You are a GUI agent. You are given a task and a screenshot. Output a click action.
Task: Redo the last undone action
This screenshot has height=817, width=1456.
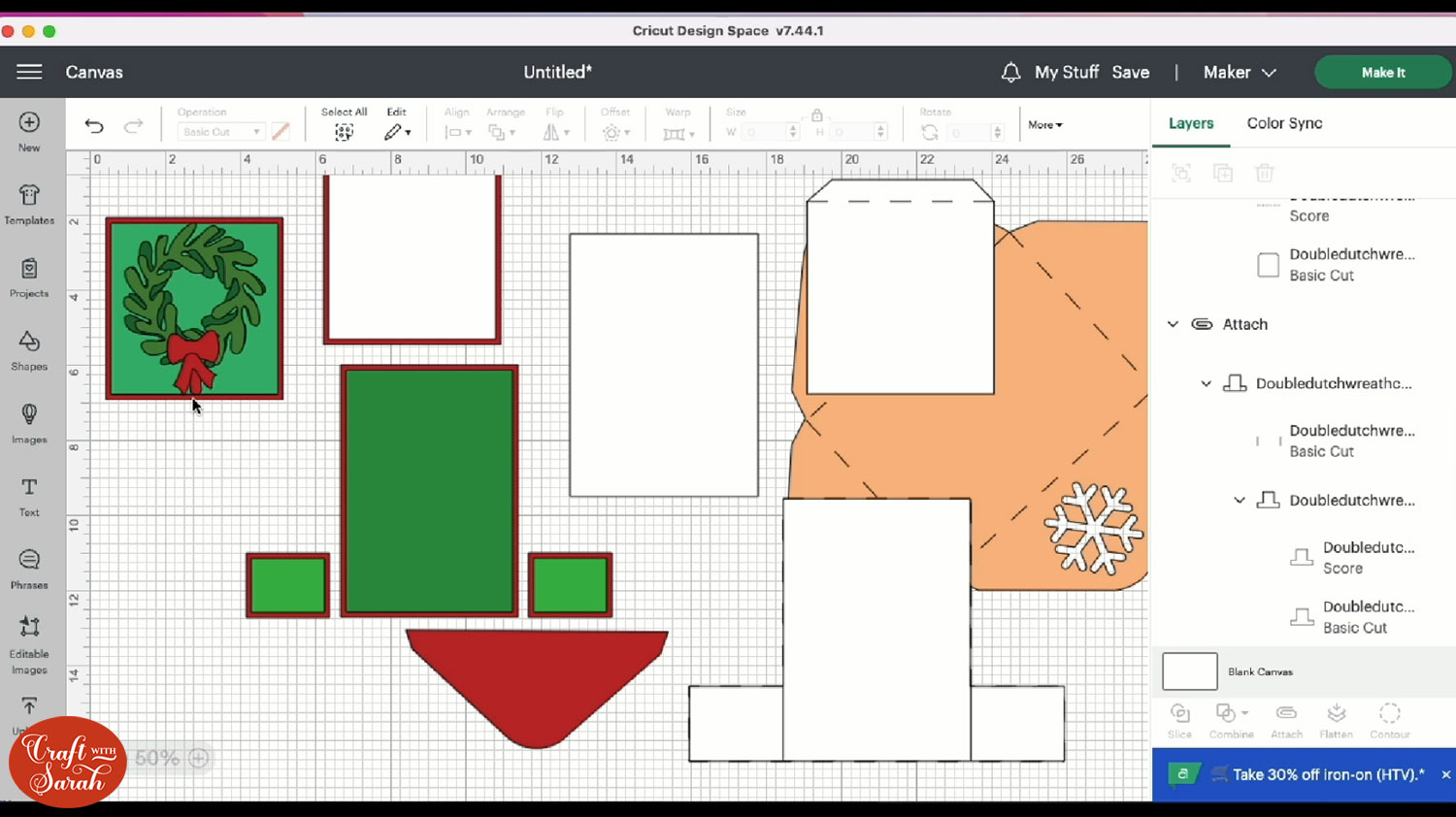click(x=133, y=125)
